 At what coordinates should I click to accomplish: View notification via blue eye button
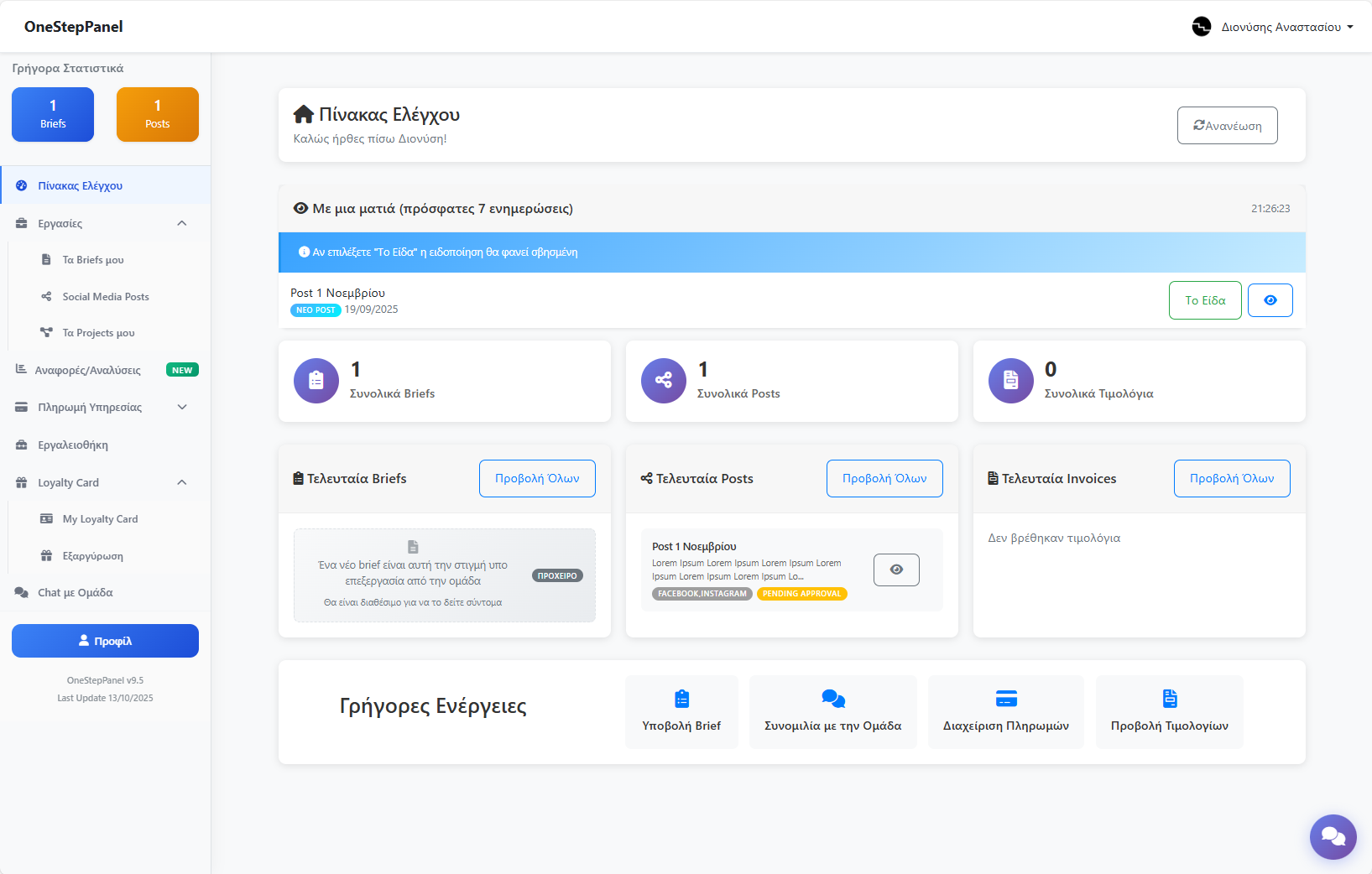coord(1270,300)
